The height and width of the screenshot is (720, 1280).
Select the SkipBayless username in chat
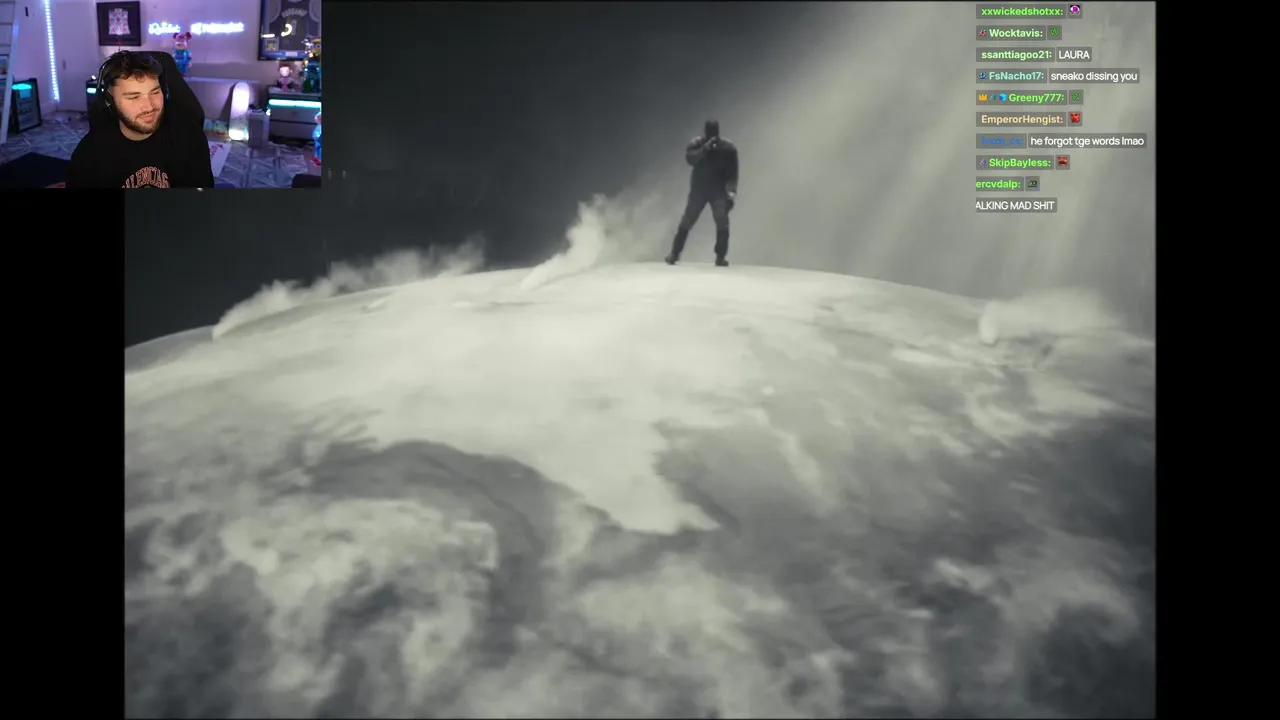[1020, 162]
